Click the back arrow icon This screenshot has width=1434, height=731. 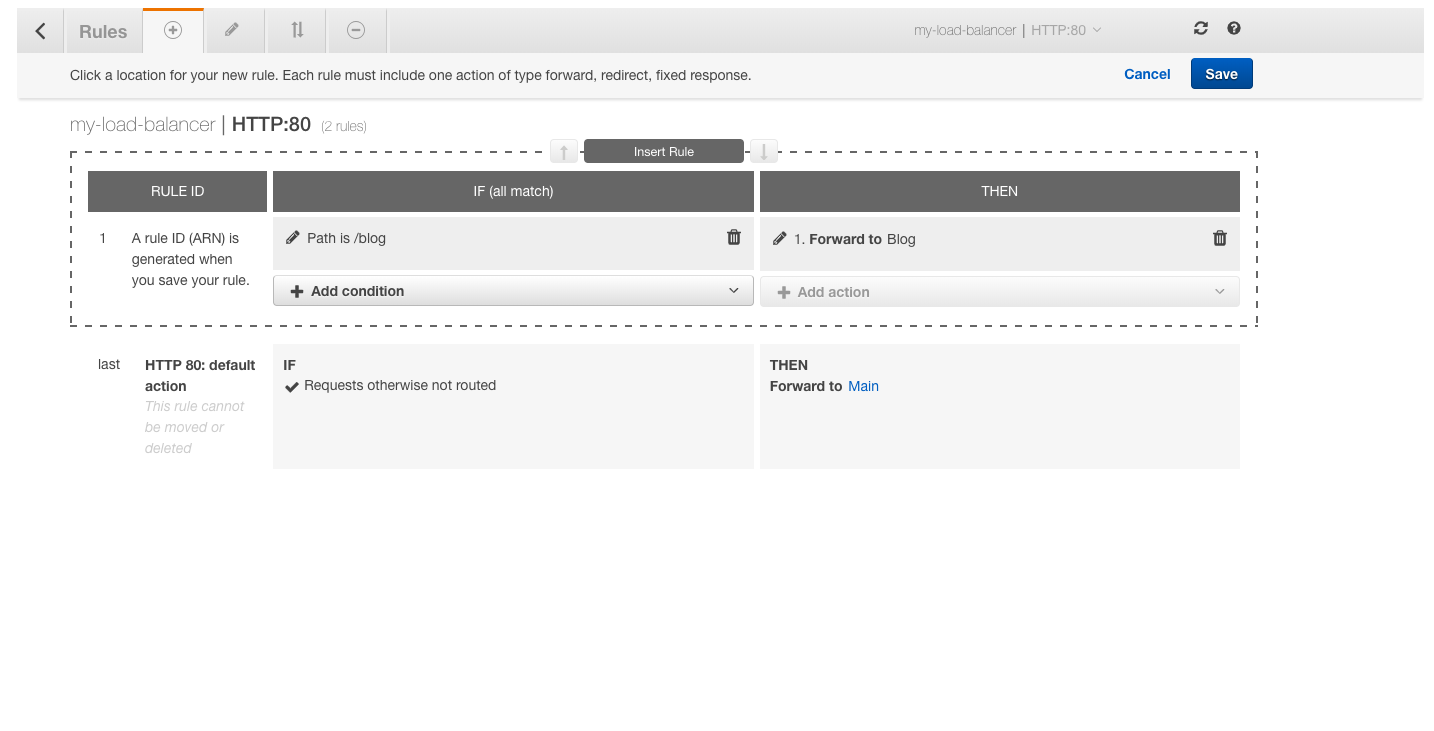point(40,31)
